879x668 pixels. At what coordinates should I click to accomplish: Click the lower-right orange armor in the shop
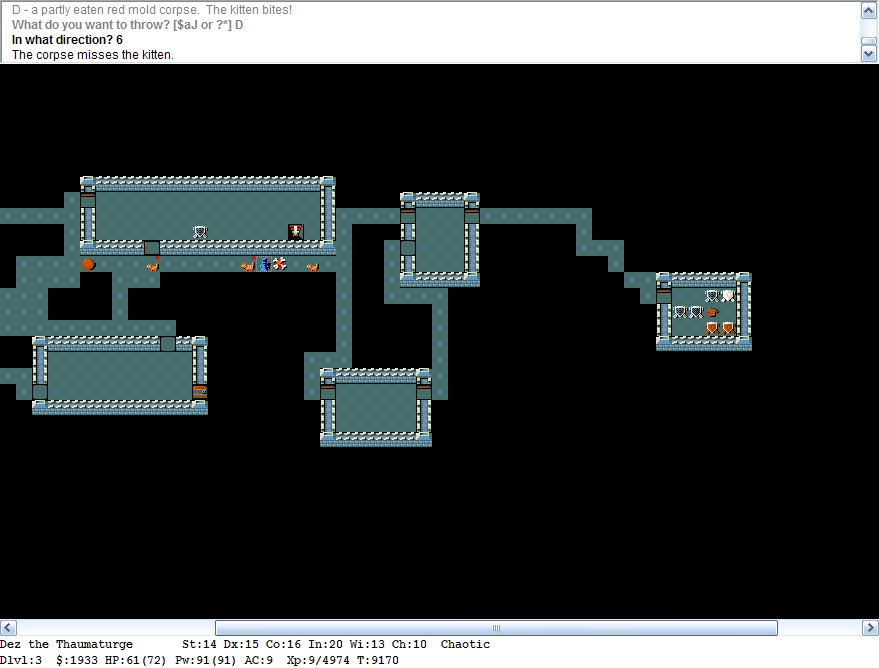tap(728, 327)
